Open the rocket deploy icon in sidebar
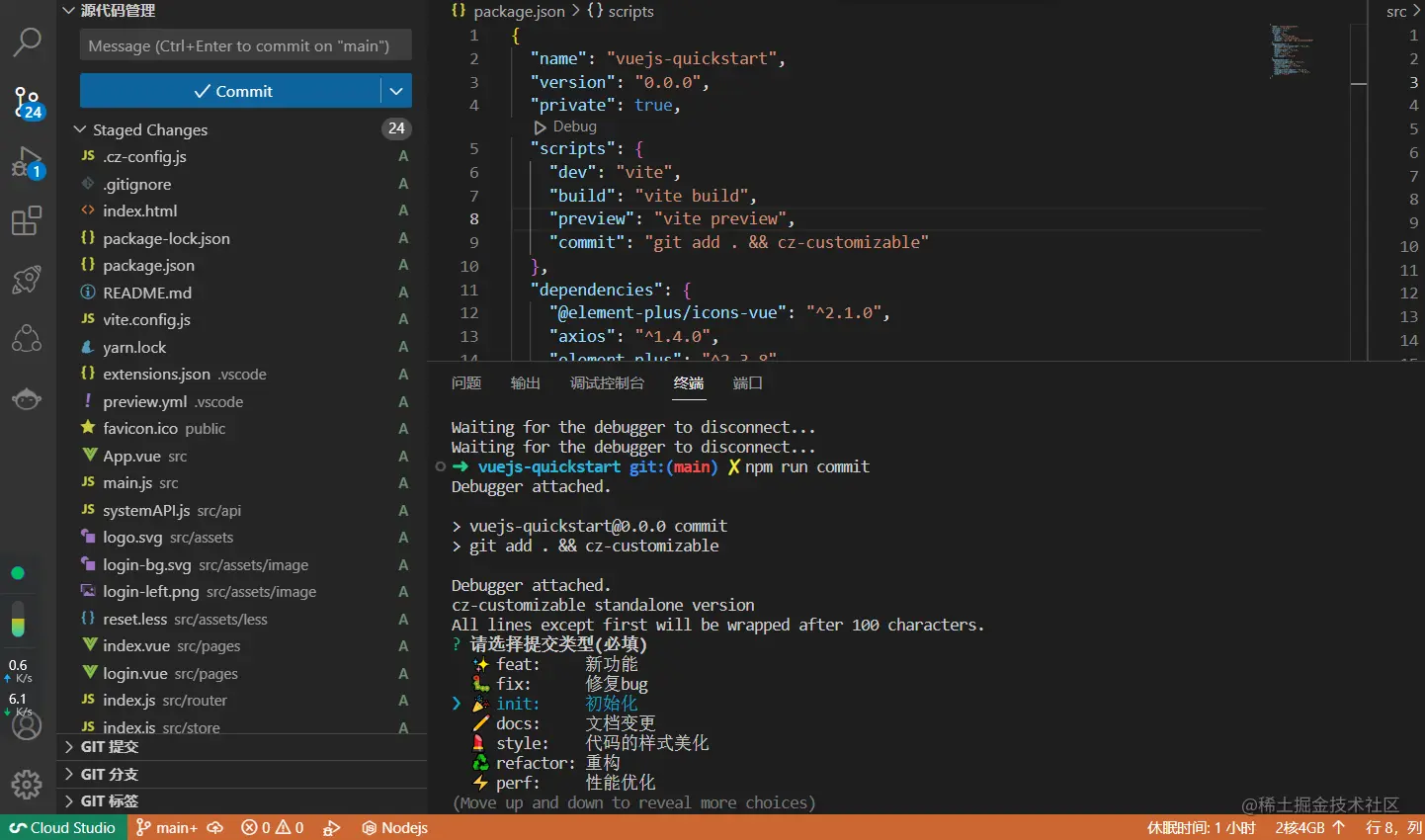This screenshot has width=1425, height=840. [x=27, y=280]
